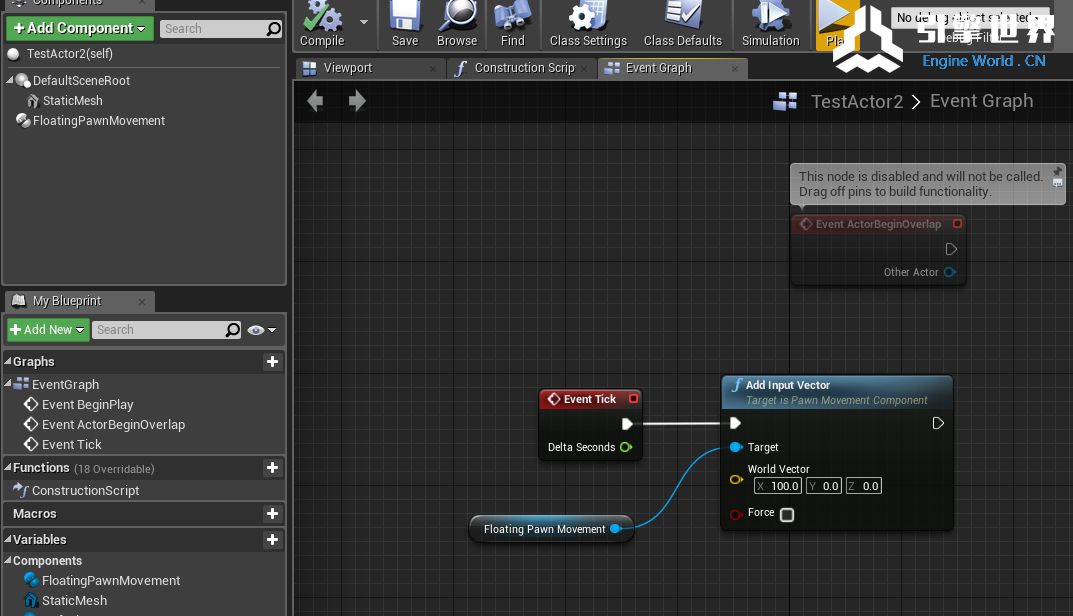Collapse the EventGraph tree item
The image size is (1073, 616).
(x=8, y=383)
